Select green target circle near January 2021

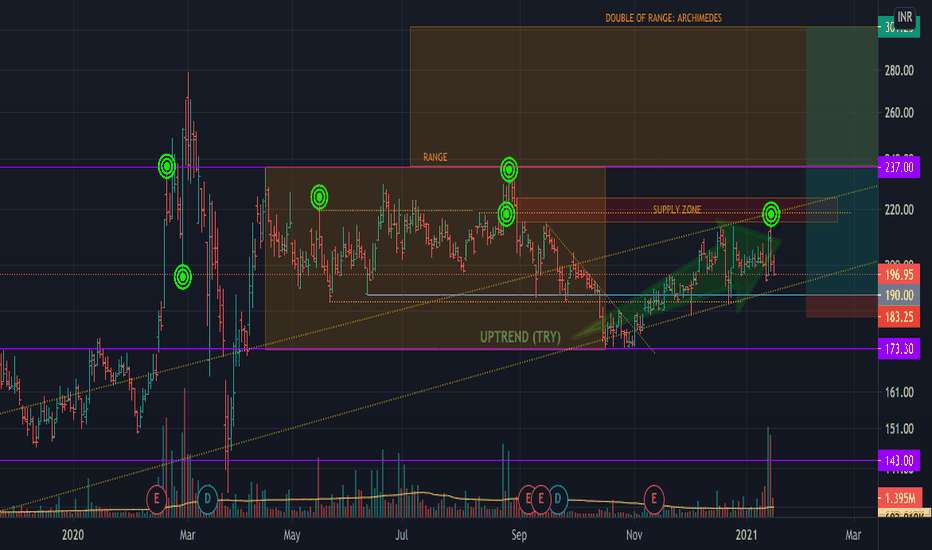click(x=771, y=214)
